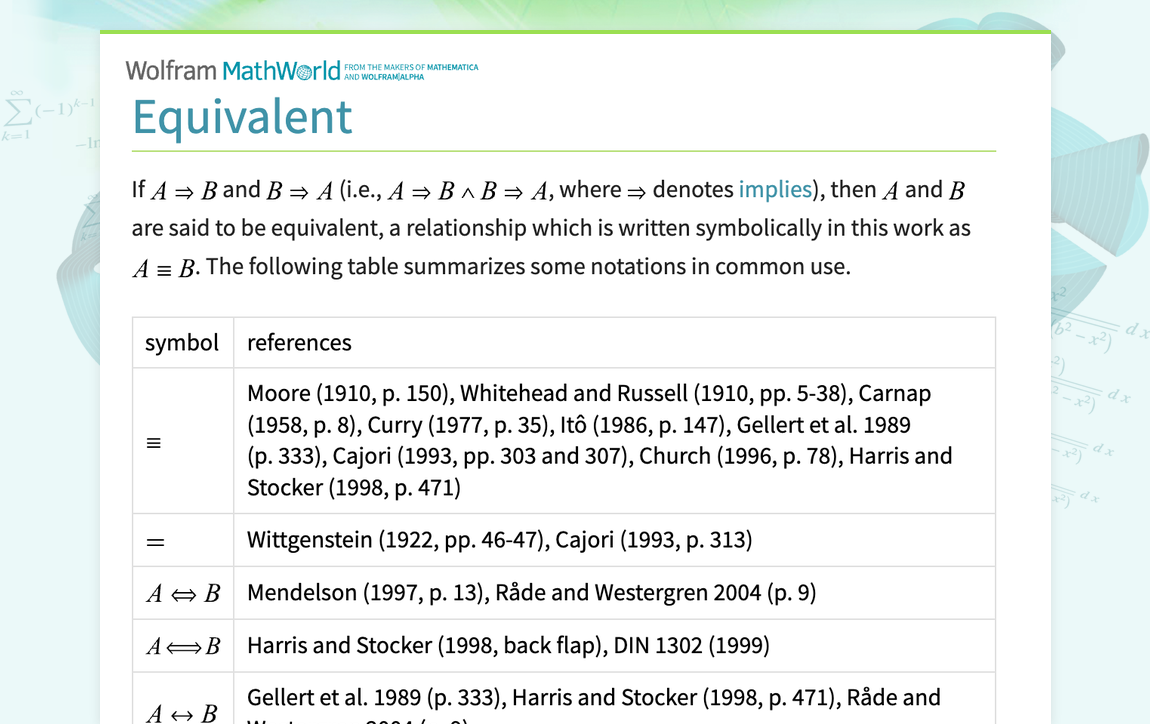Image resolution: width=1150 pixels, height=724 pixels.
Task: Select the equivalence symbol in the first table row
Action: tap(154, 441)
